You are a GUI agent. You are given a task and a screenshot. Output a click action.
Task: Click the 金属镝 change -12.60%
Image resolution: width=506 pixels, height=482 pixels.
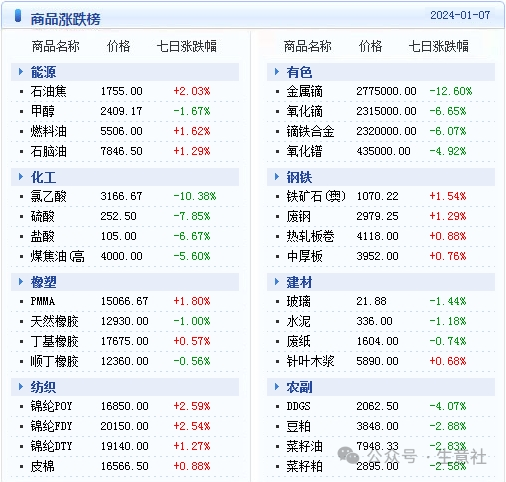click(451, 91)
